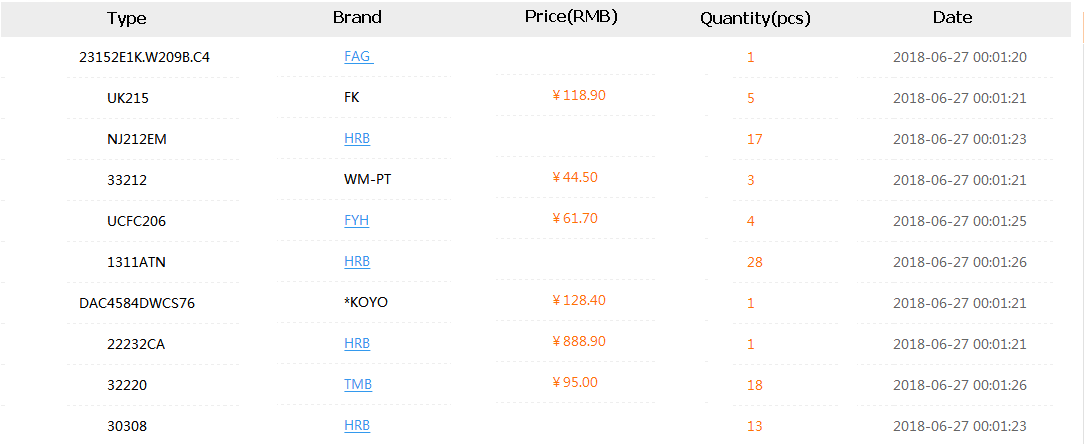1084x444 pixels.
Task: Select the ¥118.90 price value
Action: point(579,95)
